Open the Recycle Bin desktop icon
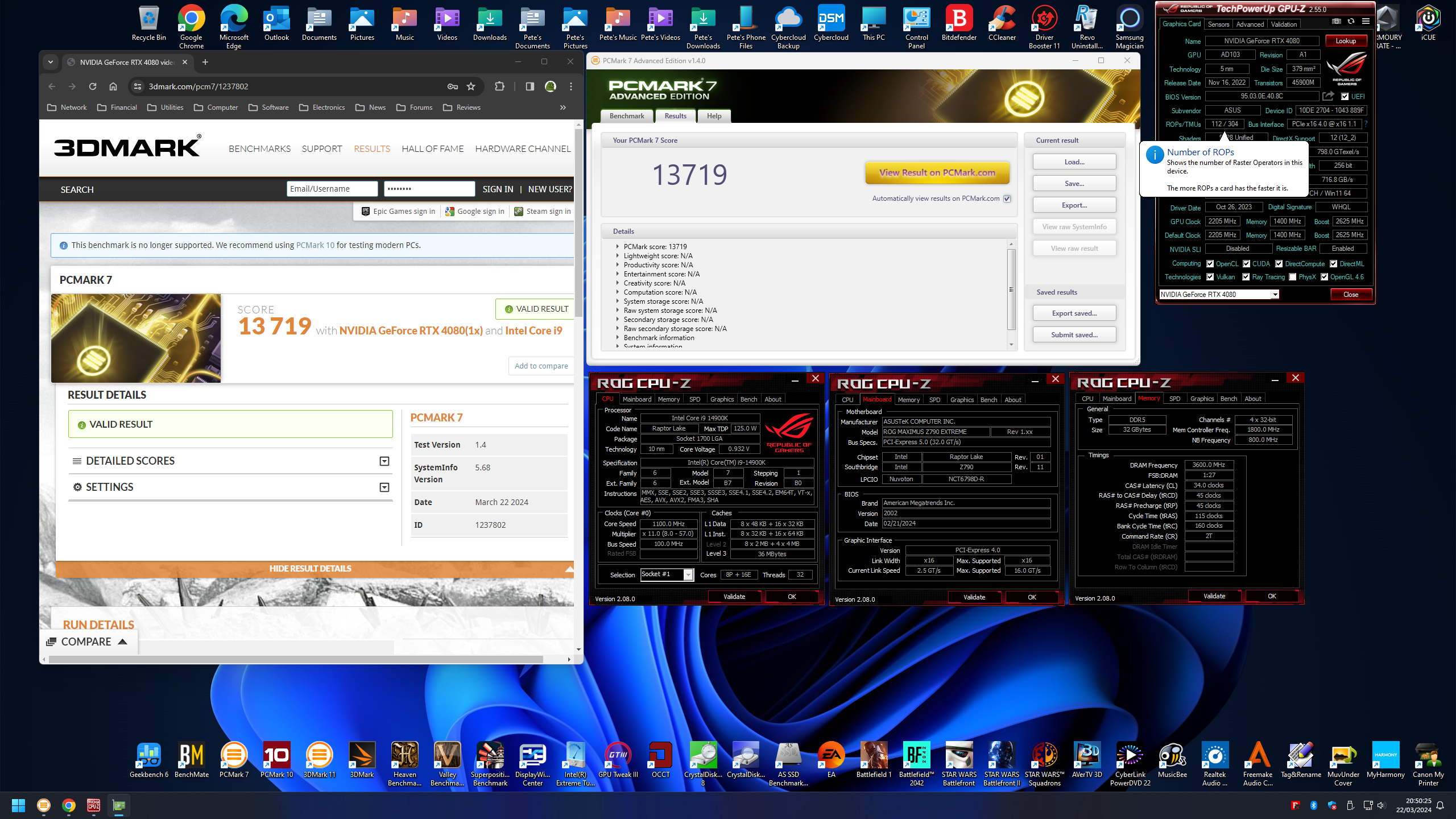The width and height of the screenshot is (1456, 819). tap(148, 24)
